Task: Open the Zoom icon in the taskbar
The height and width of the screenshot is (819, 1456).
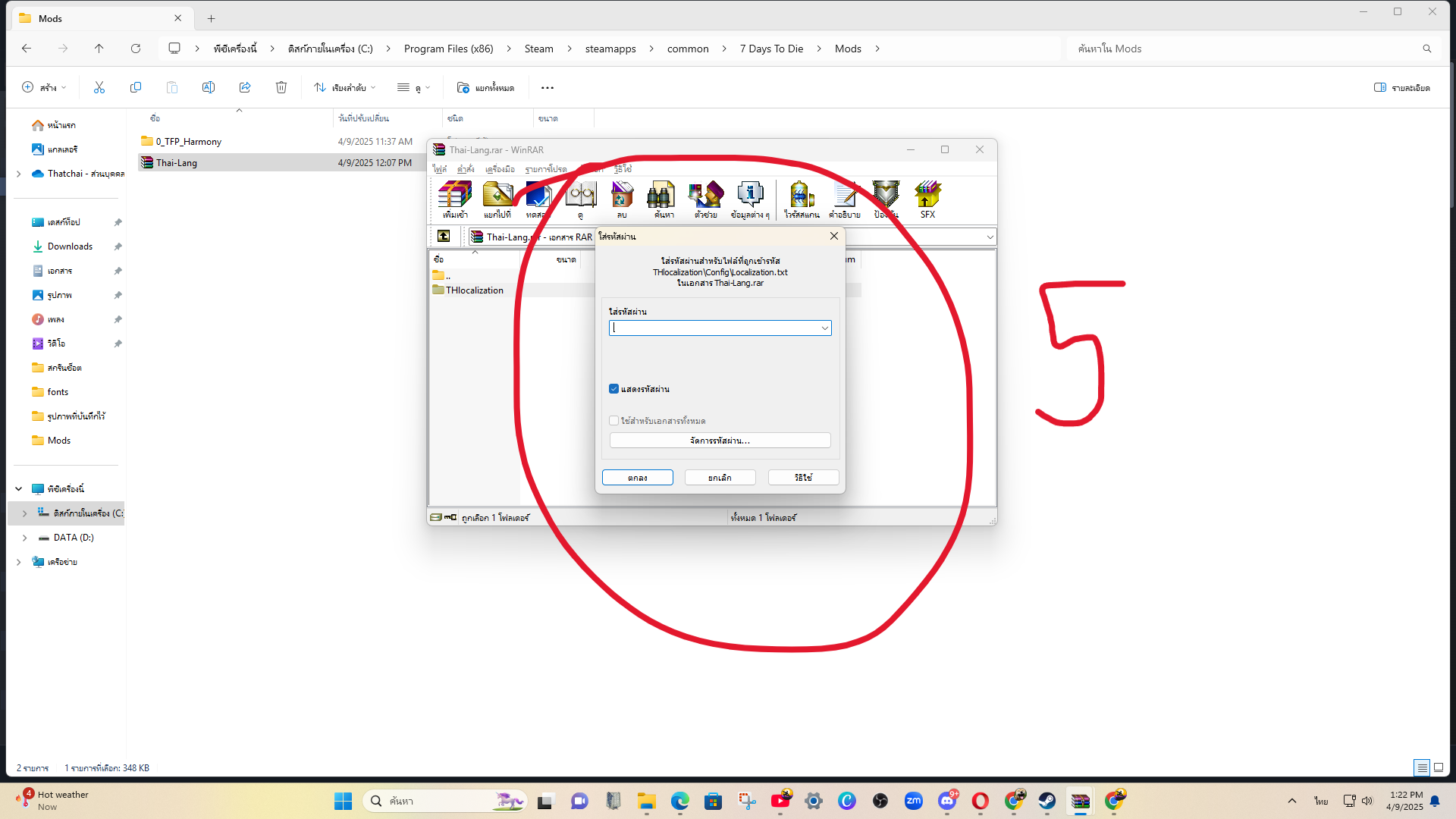Action: (914, 801)
